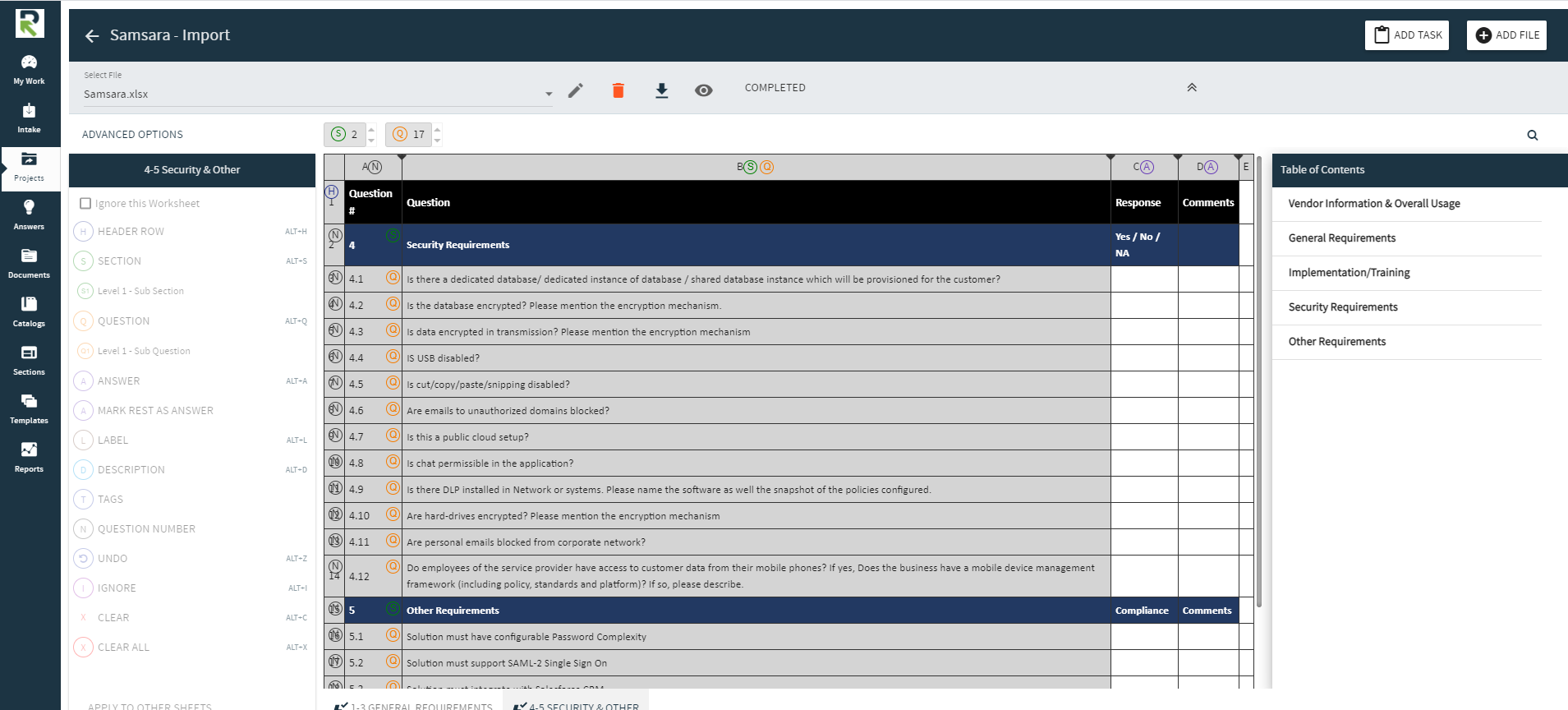Go to General Requirements in contents
1568x710 pixels.
(1342, 238)
